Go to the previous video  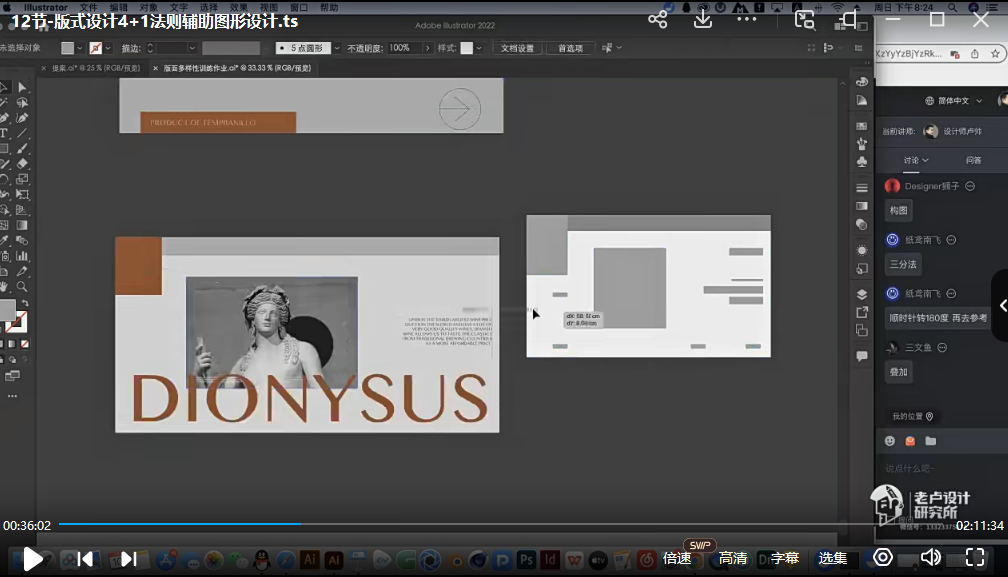coord(85,558)
